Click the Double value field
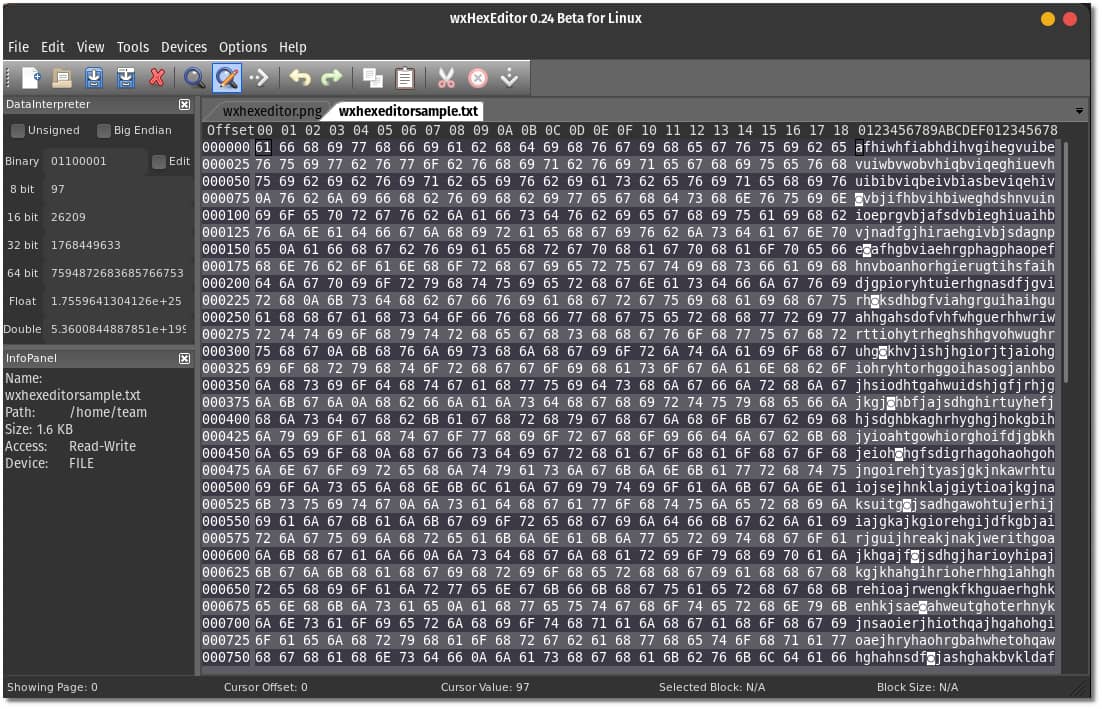Viewport: 1102px width, 709px height. click(119, 329)
